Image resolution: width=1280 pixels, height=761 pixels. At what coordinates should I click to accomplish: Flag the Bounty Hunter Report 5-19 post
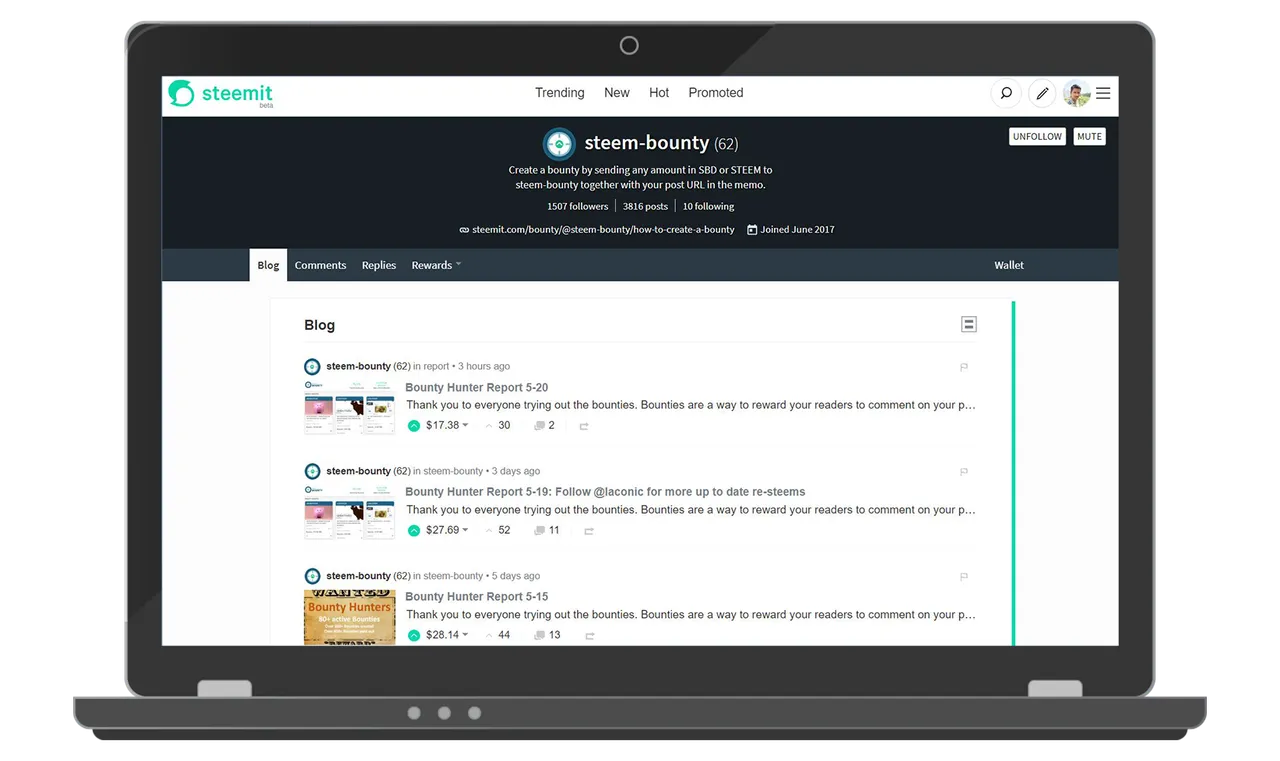click(964, 472)
